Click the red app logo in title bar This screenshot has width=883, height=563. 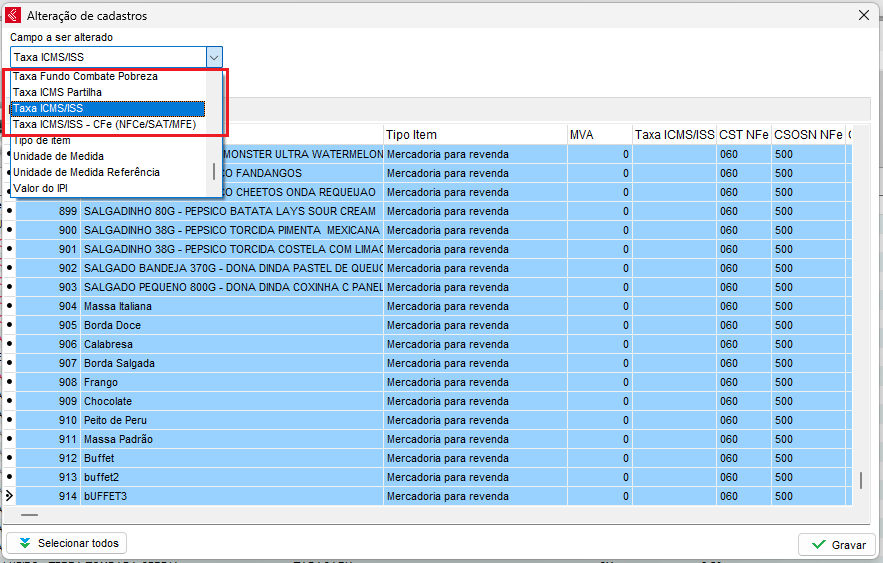click(x=13, y=14)
